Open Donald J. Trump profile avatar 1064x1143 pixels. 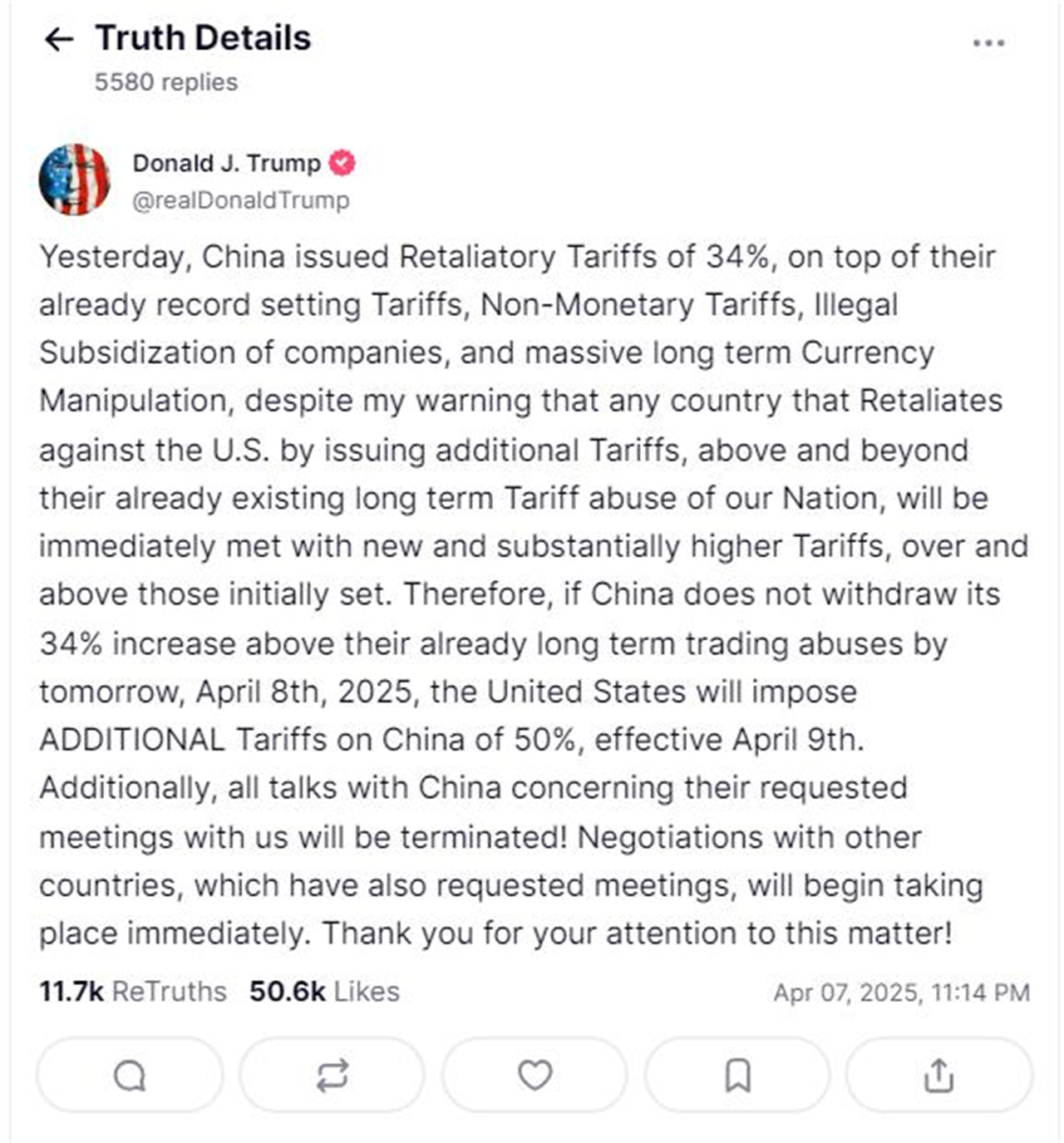click(x=74, y=180)
